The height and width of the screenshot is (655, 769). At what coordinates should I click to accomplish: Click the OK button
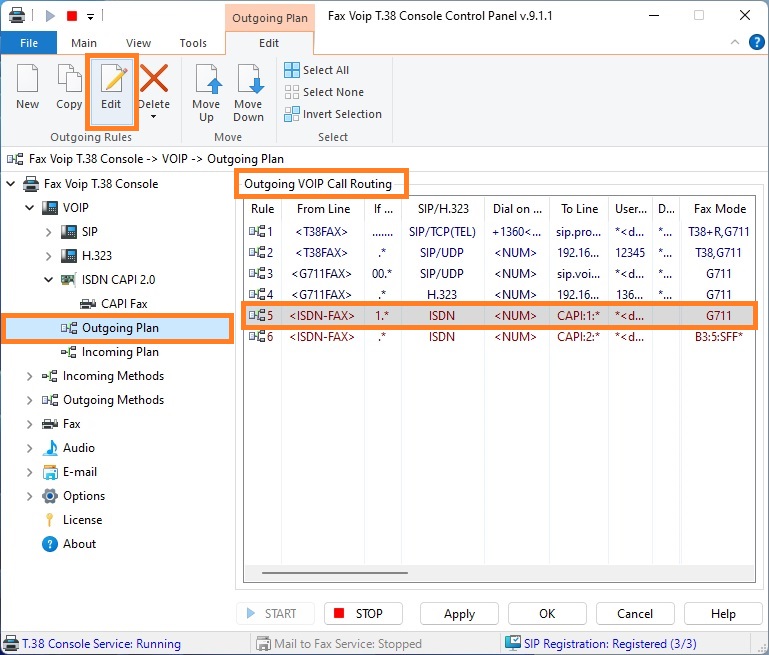[547, 614]
